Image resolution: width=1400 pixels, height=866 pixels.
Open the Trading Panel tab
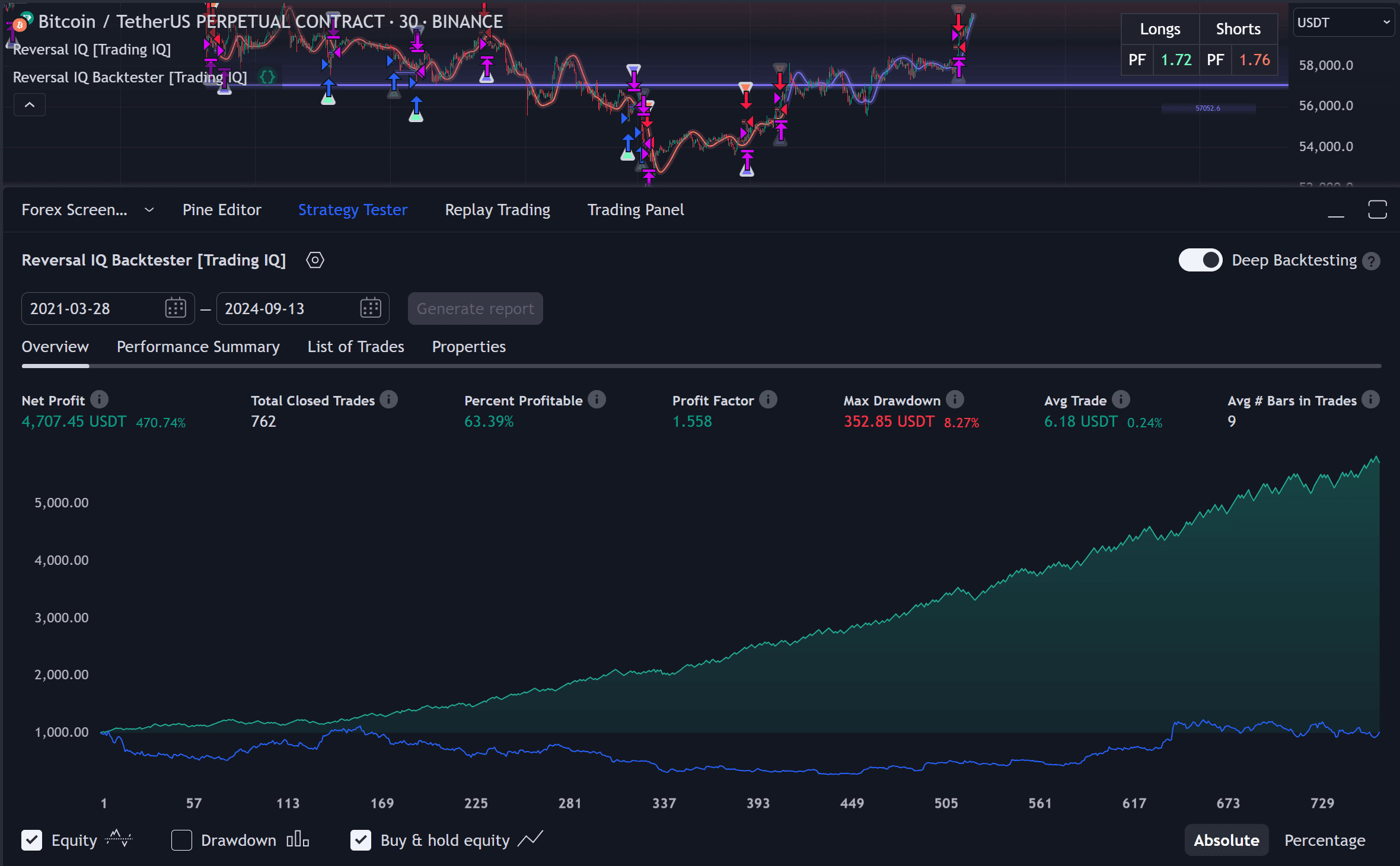[x=636, y=210]
